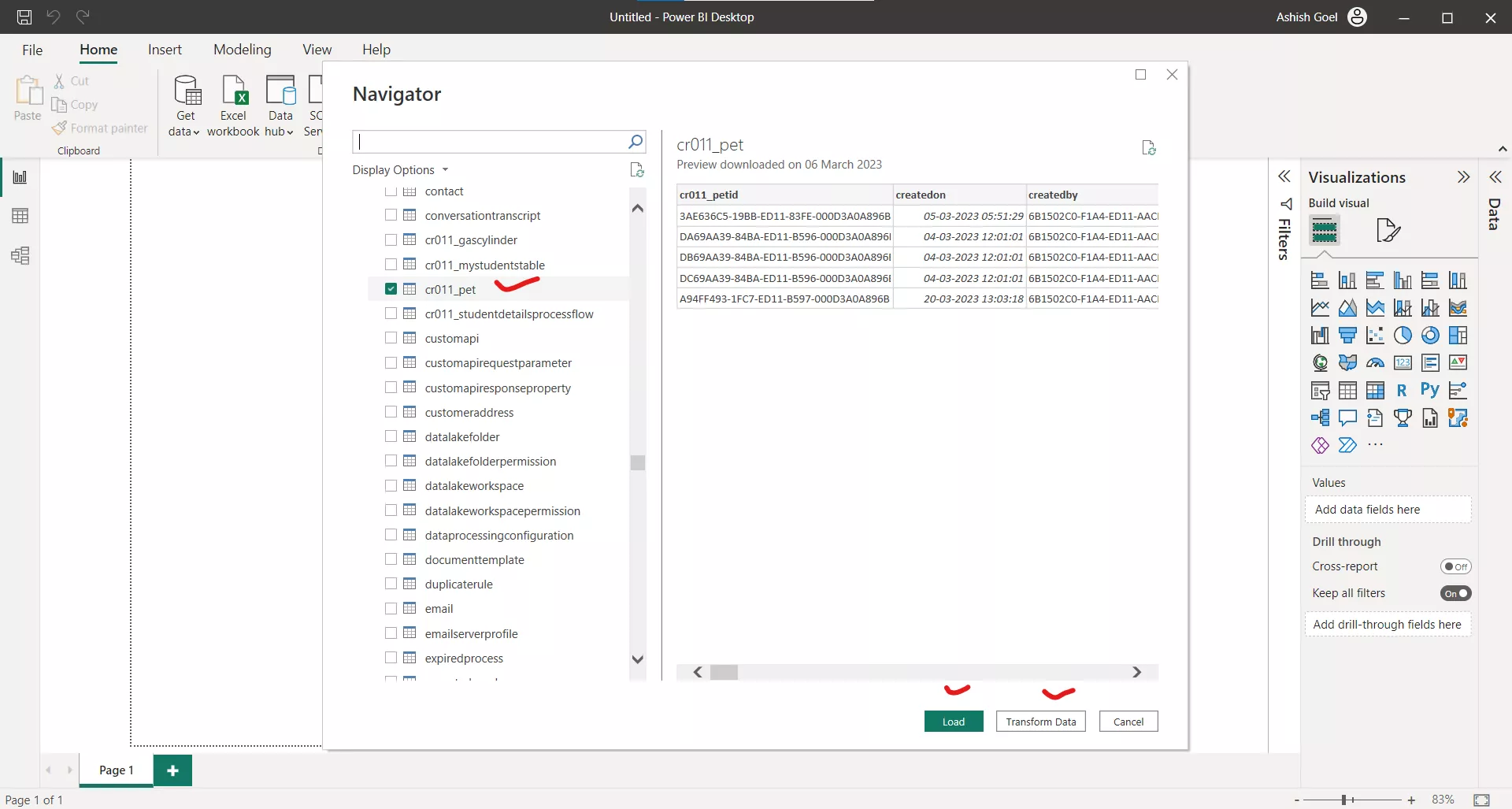Insert a Card visual
This screenshot has height=809, width=1512.
1403,362
